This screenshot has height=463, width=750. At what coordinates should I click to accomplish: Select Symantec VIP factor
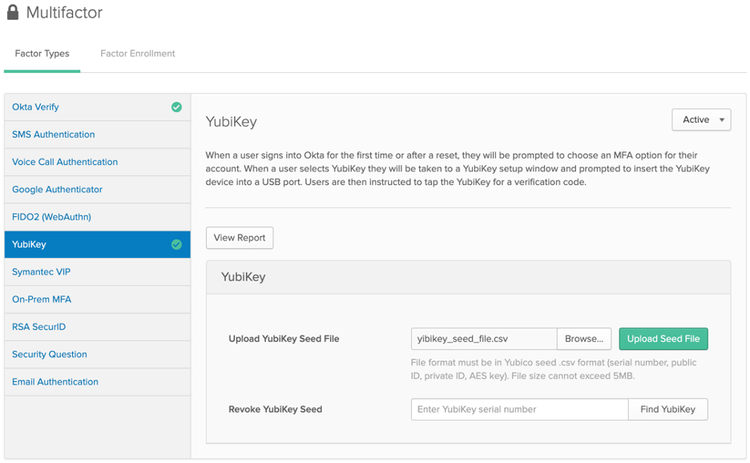click(x=43, y=272)
